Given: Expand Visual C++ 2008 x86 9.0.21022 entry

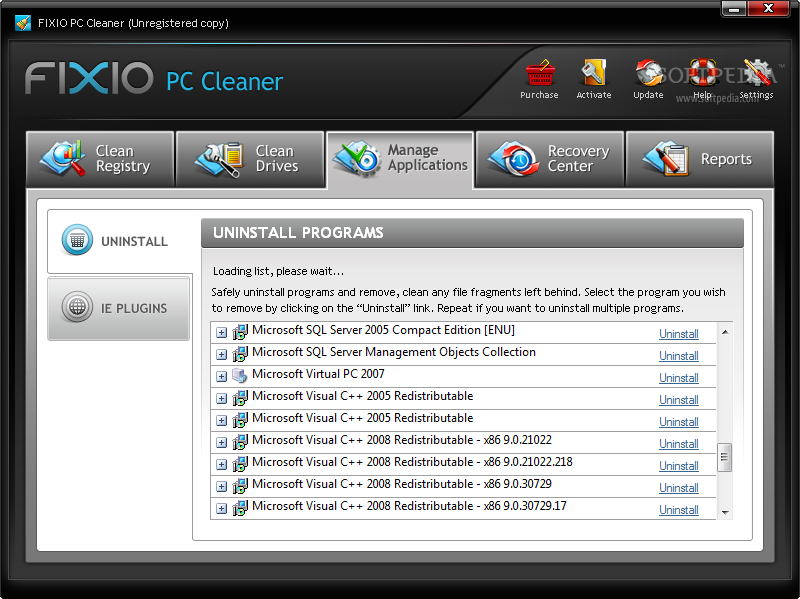Looking at the screenshot, I should pyautogui.click(x=221, y=442).
